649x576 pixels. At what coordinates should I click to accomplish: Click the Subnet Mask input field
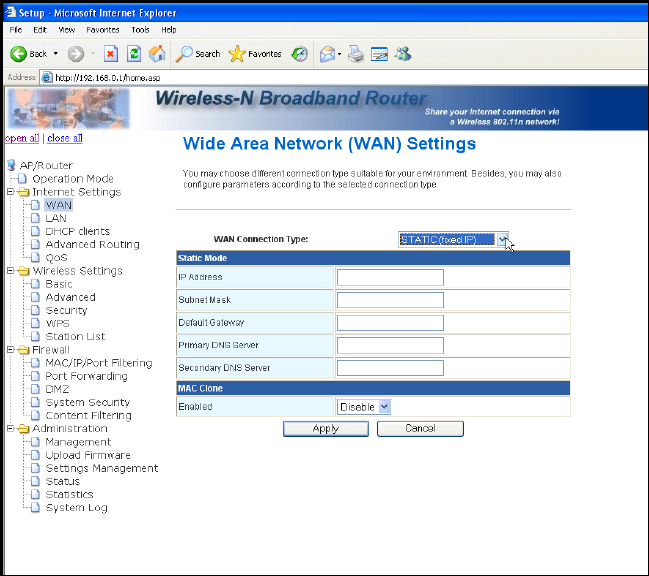point(390,300)
